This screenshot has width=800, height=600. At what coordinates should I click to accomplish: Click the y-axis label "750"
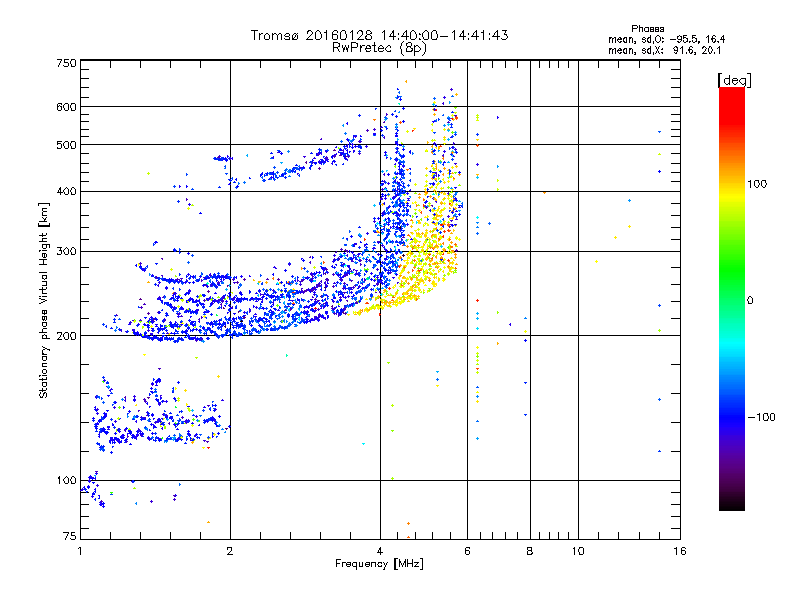[66, 63]
